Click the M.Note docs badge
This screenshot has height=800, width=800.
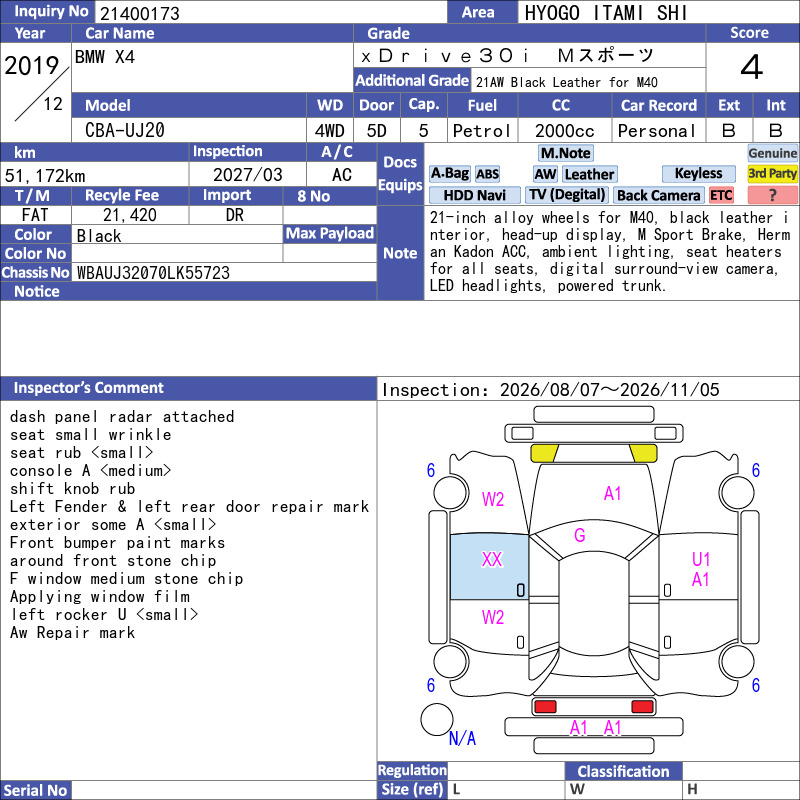click(x=566, y=153)
